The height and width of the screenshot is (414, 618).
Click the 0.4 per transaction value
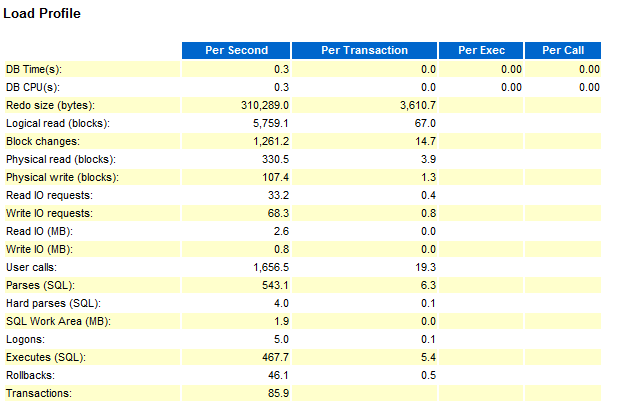[428, 196]
